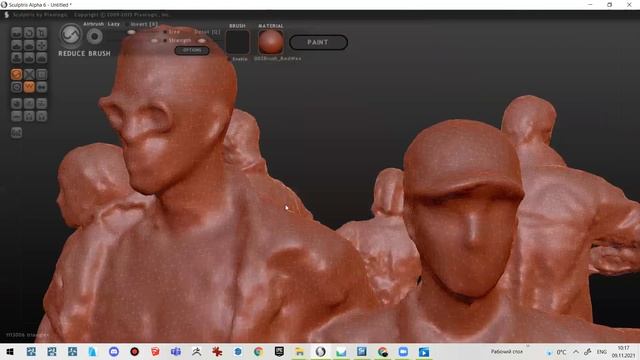Select the Rotate tool

29,33
